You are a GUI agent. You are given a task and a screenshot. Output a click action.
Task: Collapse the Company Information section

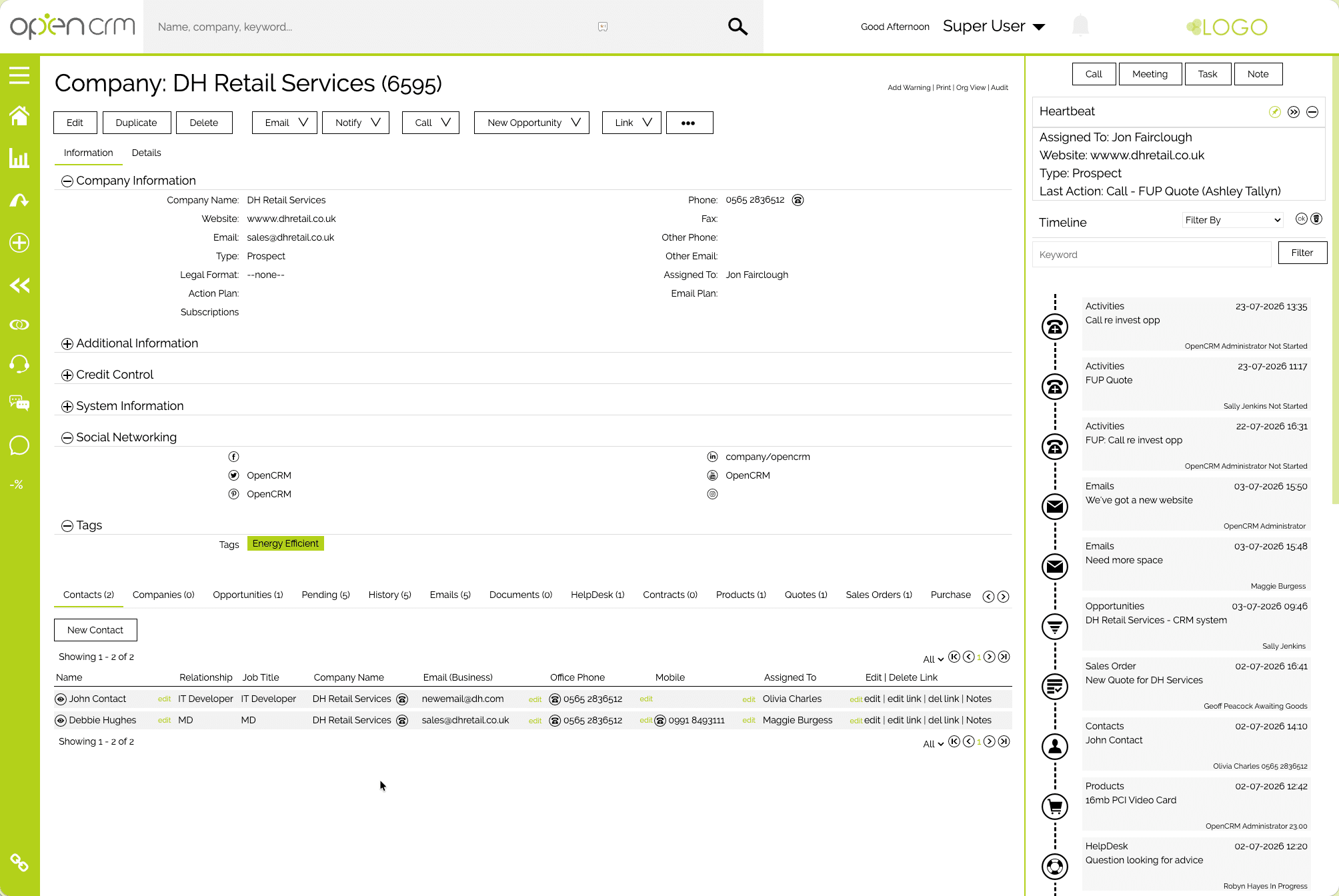click(x=67, y=181)
